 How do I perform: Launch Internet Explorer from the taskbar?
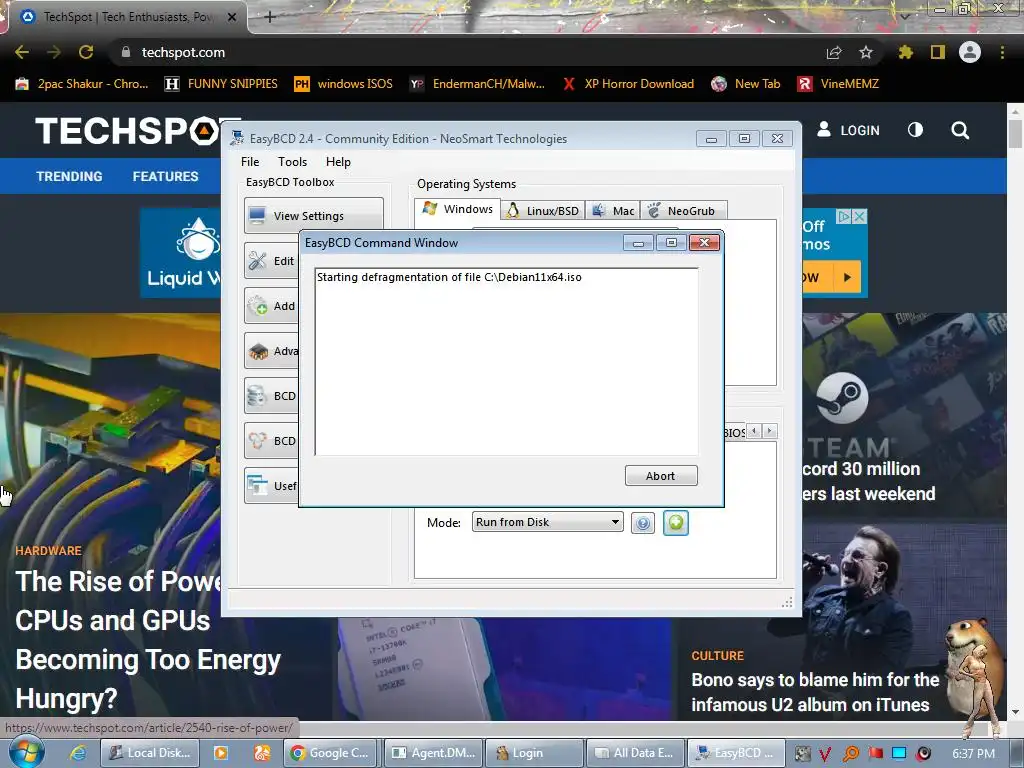[78, 753]
